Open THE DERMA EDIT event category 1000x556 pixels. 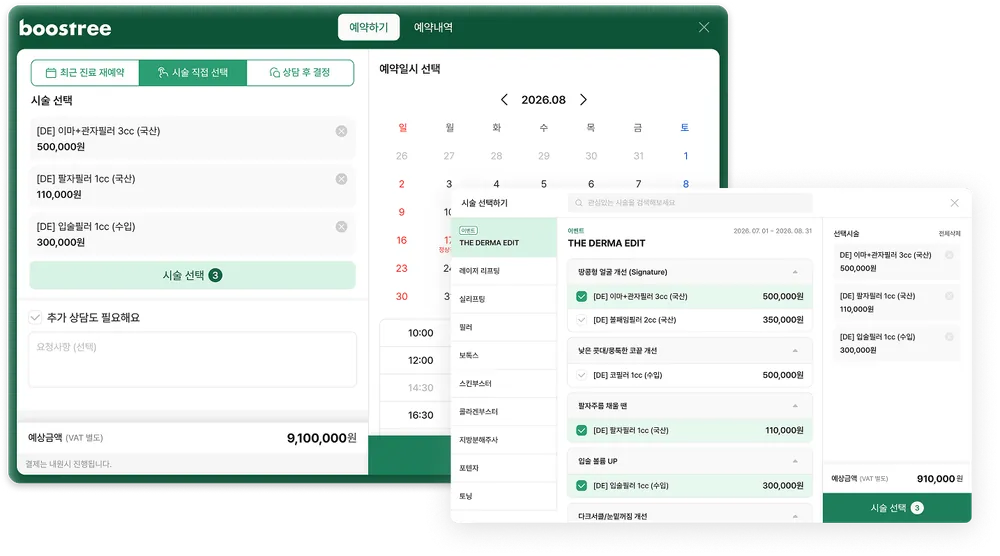(x=504, y=237)
